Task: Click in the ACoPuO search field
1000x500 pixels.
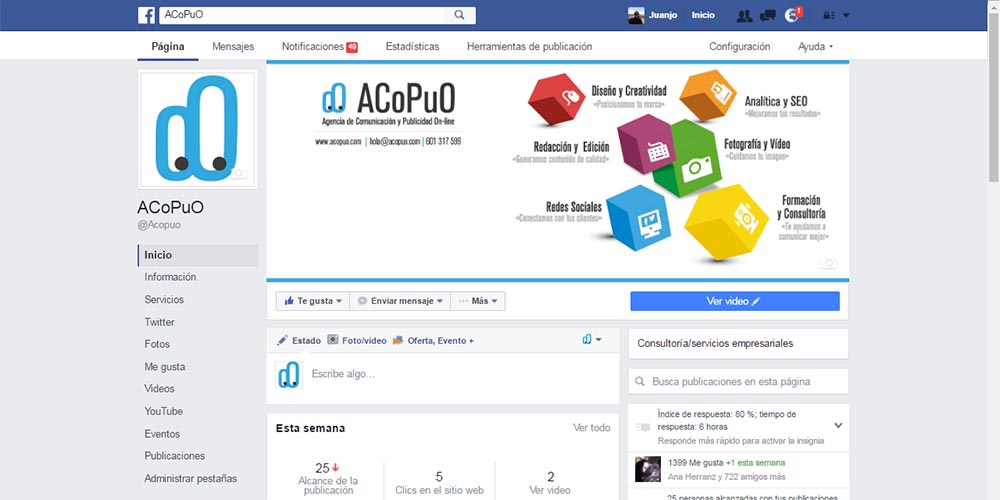Action: [x=301, y=15]
